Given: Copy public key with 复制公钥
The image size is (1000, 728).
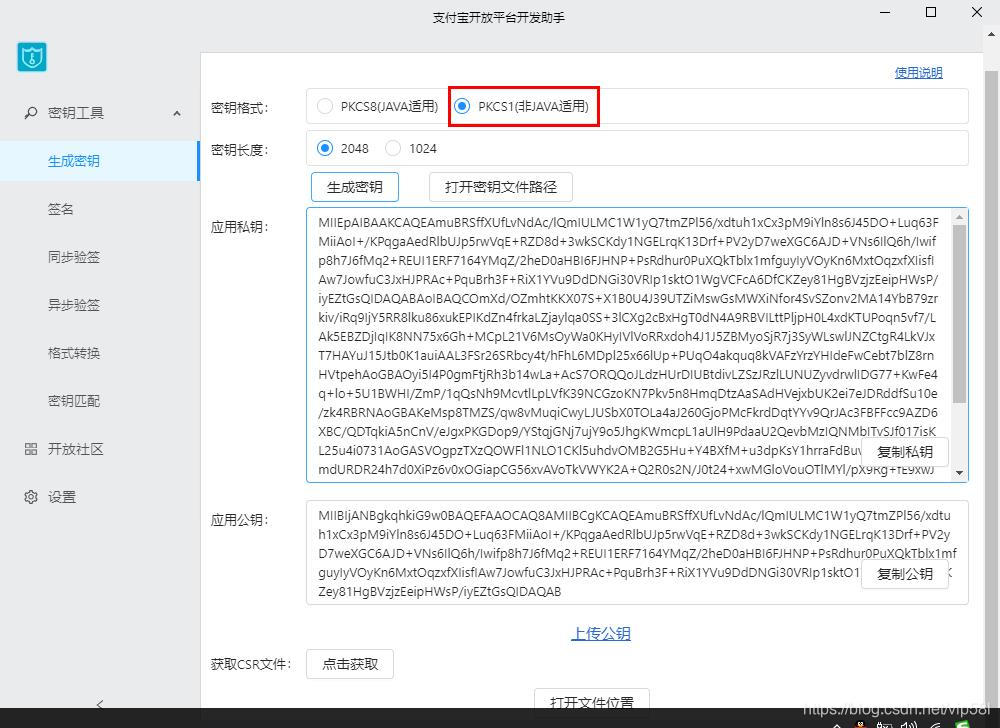Looking at the screenshot, I should click(904, 574).
